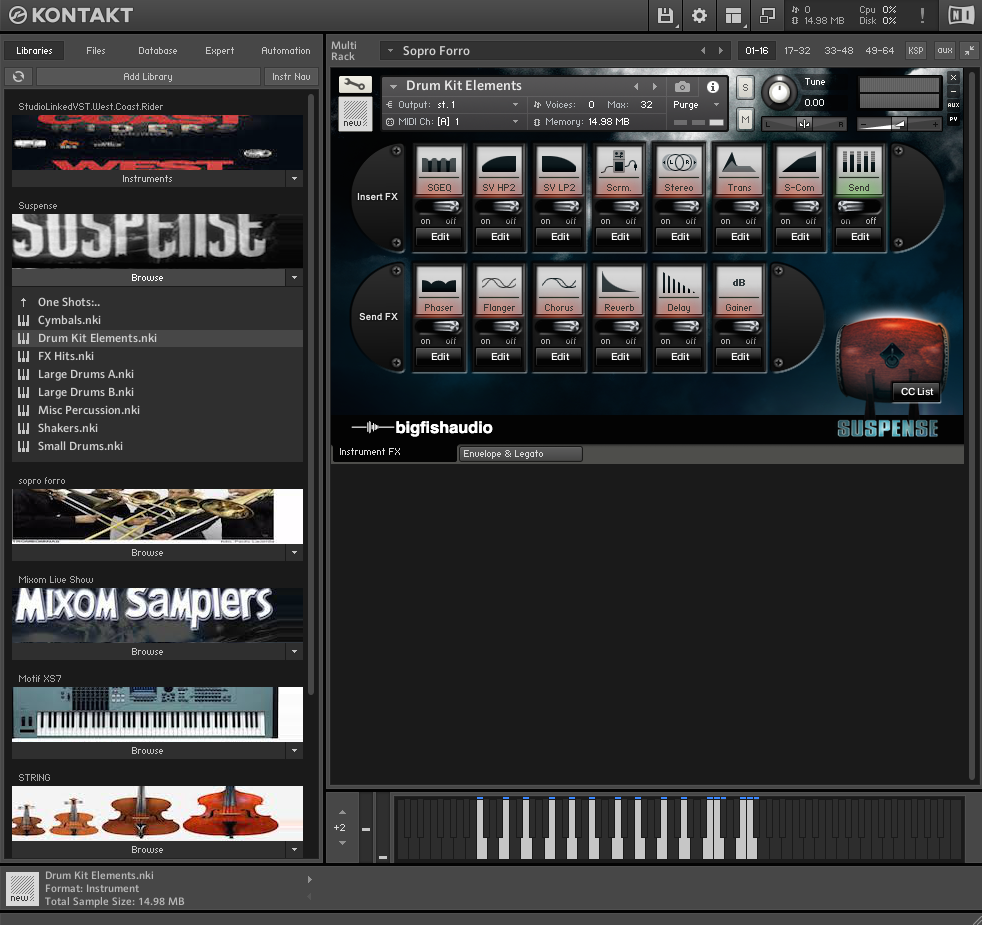Switch to the Expert tab
The width and height of the screenshot is (982, 925).
click(x=220, y=51)
